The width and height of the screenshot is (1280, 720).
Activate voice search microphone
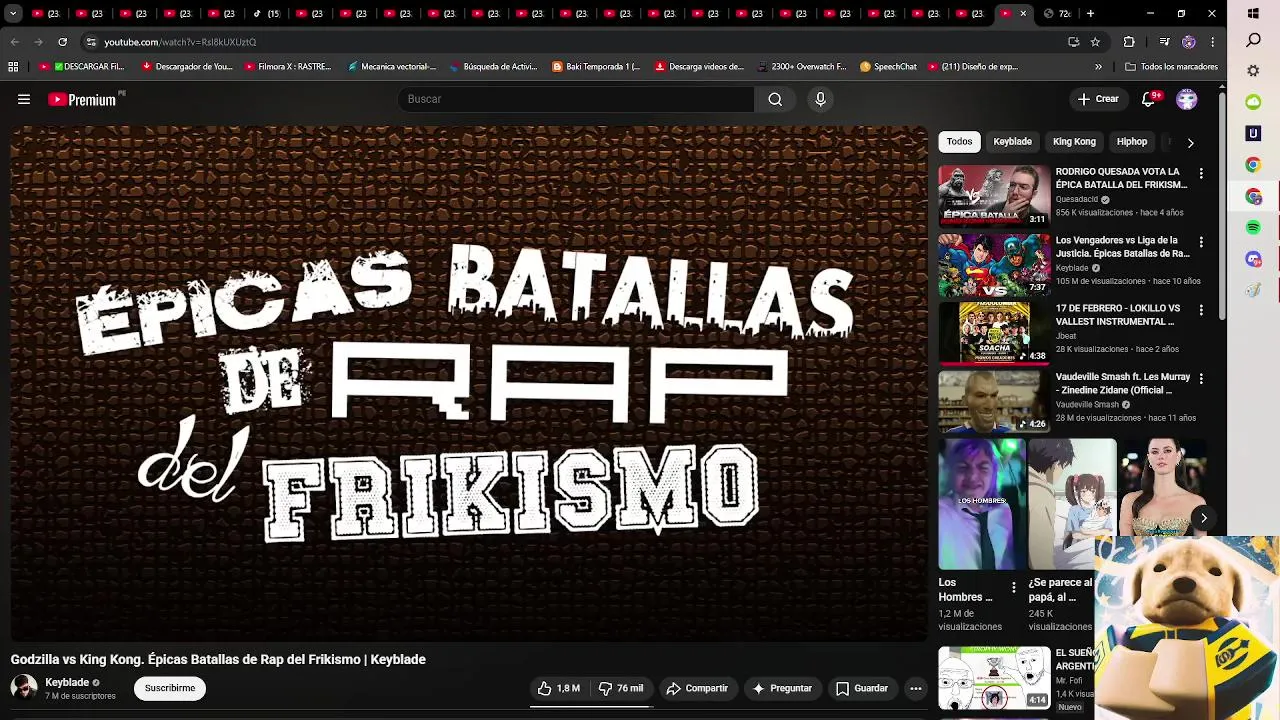pyautogui.click(x=820, y=99)
